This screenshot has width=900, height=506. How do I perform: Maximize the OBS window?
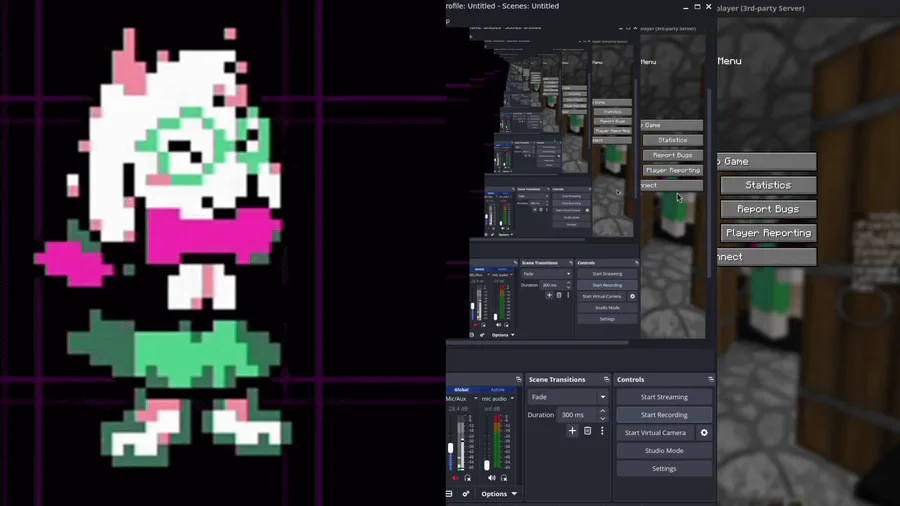697,7
